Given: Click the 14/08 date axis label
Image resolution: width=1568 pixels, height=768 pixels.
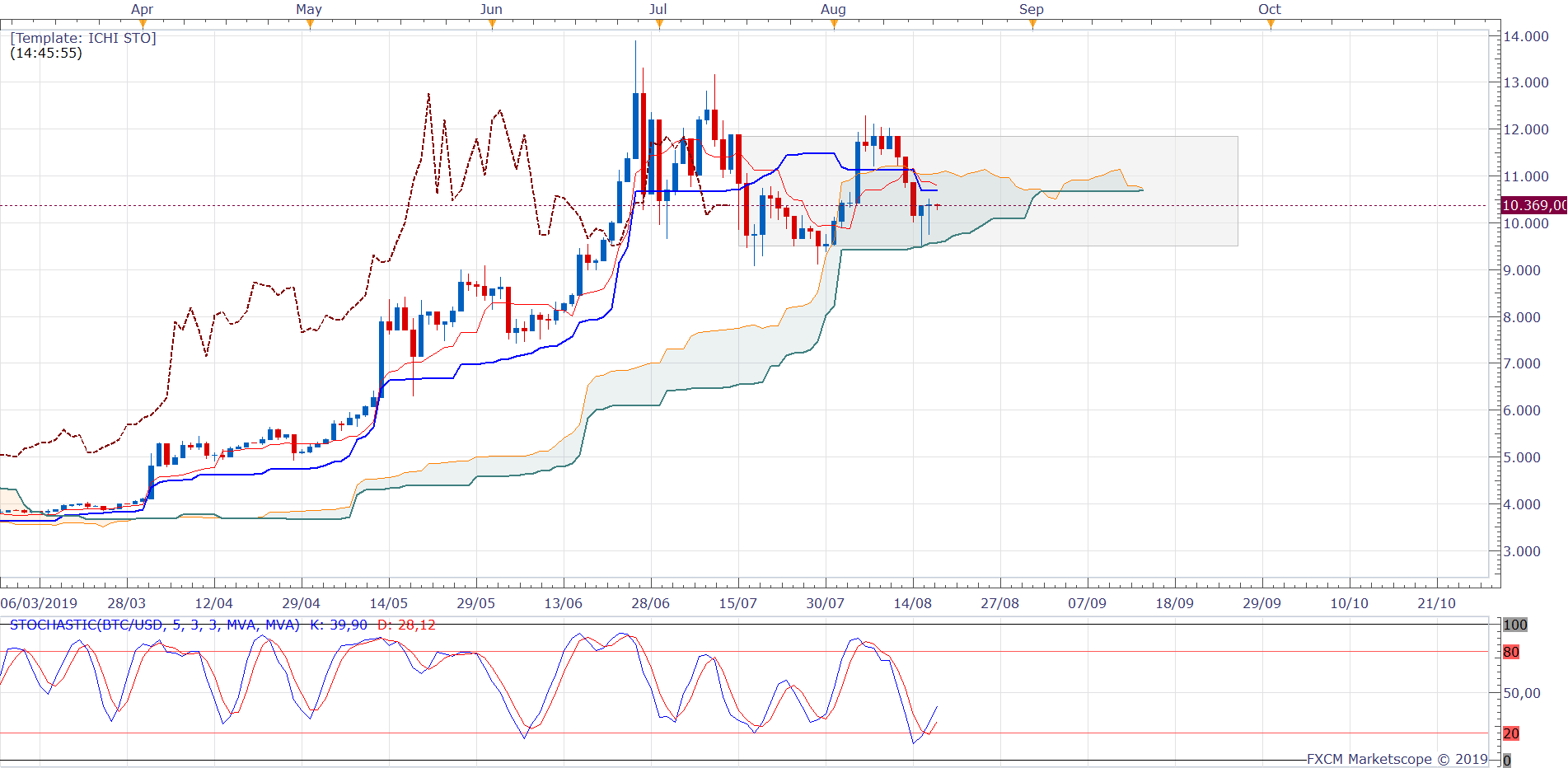Looking at the screenshot, I should 913,603.
